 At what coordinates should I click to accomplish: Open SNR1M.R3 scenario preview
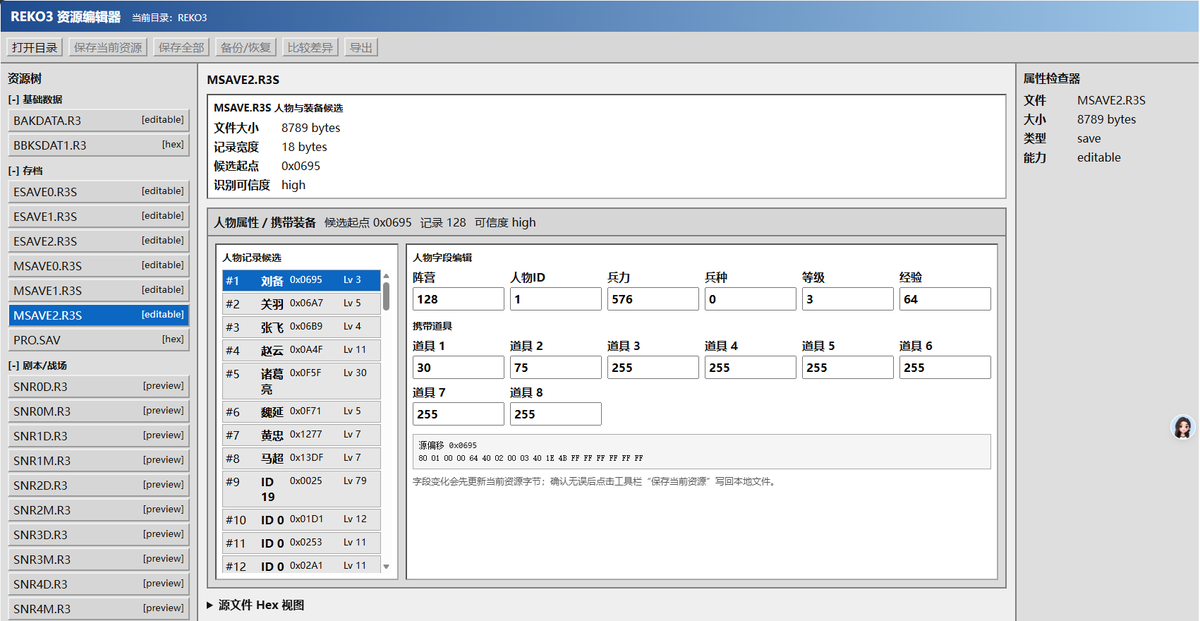[98, 461]
